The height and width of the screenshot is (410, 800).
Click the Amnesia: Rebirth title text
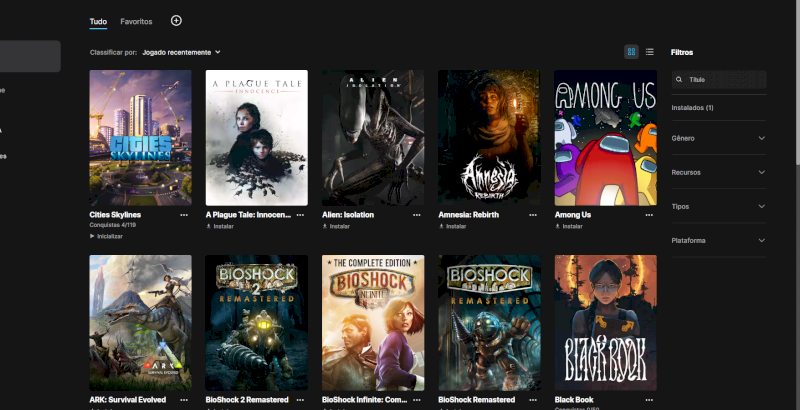pos(468,215)
